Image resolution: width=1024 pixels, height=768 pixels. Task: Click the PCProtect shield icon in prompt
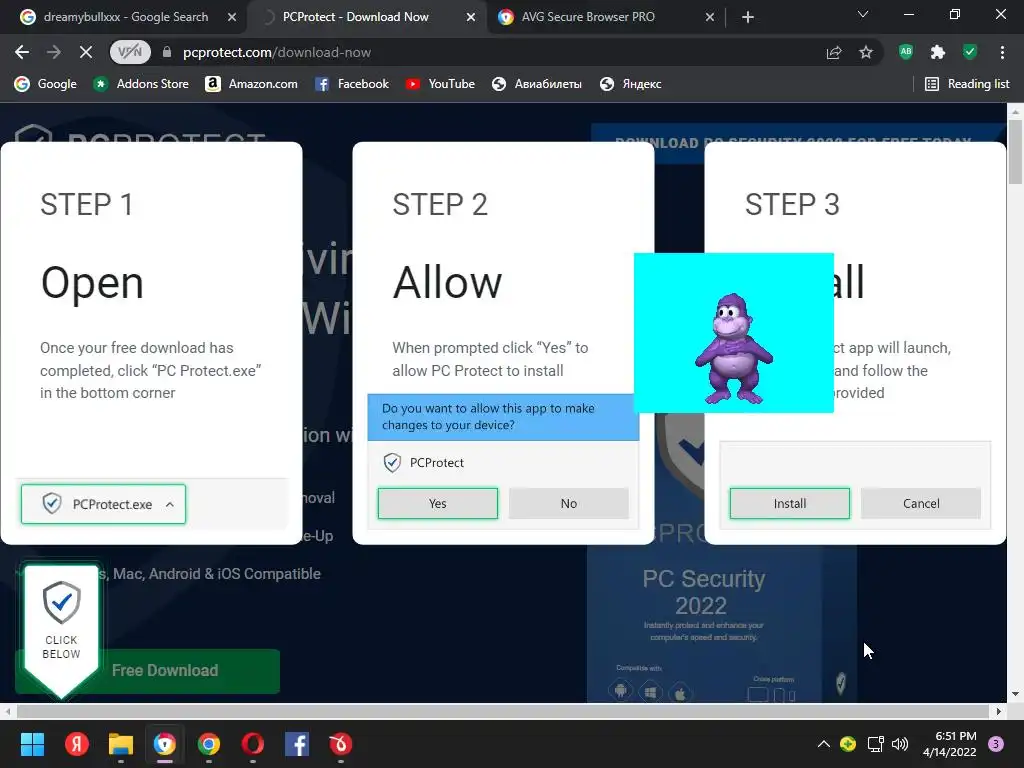click(x=392, y=462)
